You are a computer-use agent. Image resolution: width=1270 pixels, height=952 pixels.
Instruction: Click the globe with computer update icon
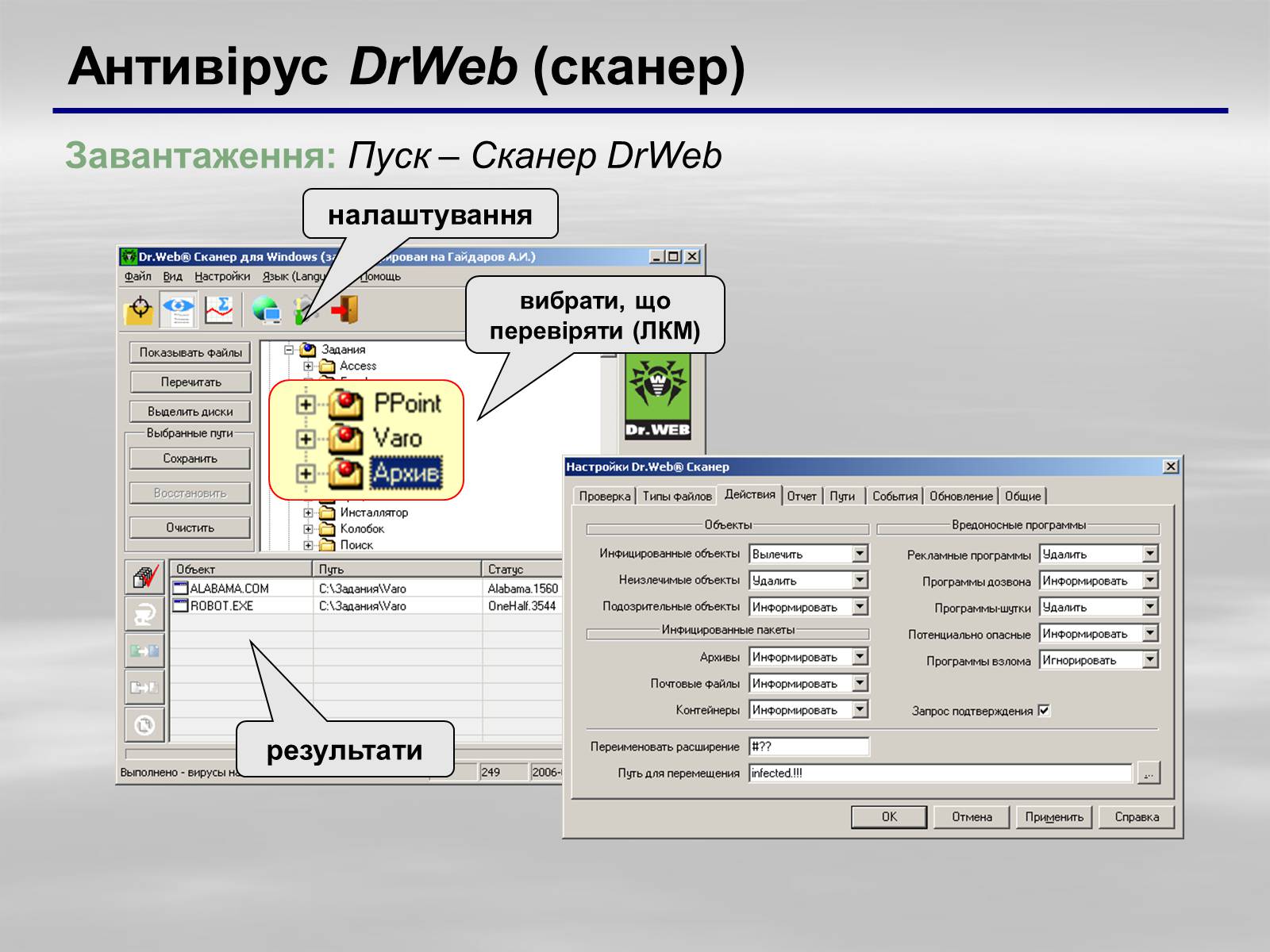(266, 309)
